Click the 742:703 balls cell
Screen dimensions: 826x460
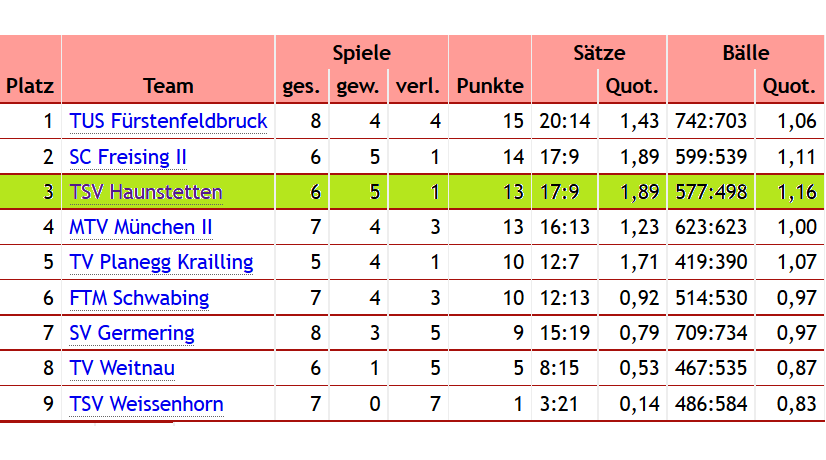point(711,121)
